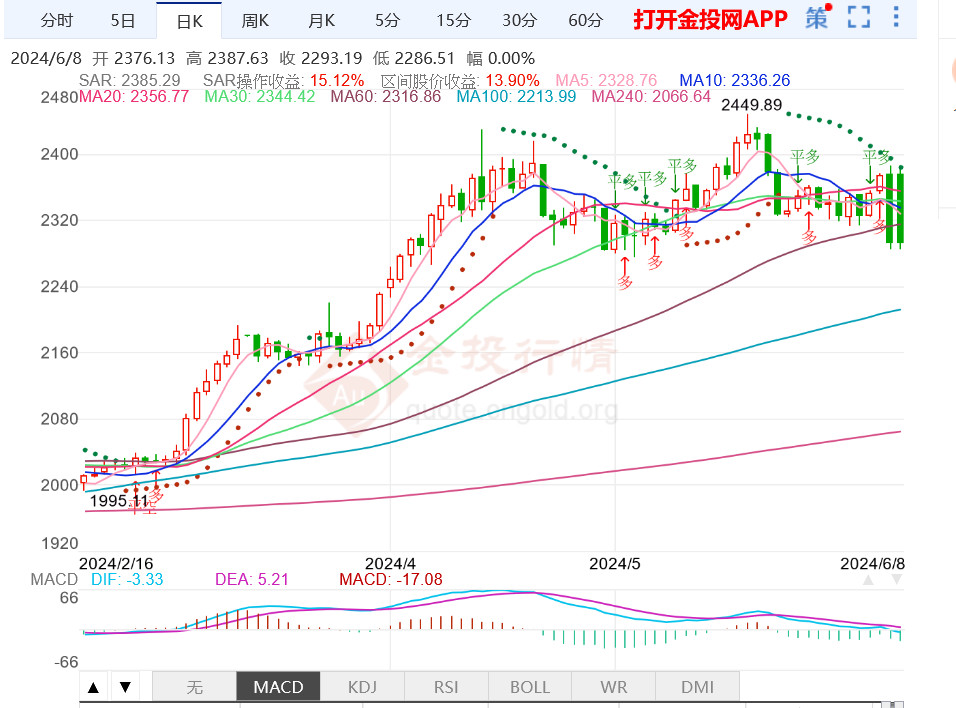956x708 pixels.
Task: Show the BOLL indicator
Action: (x=530, y=687)
